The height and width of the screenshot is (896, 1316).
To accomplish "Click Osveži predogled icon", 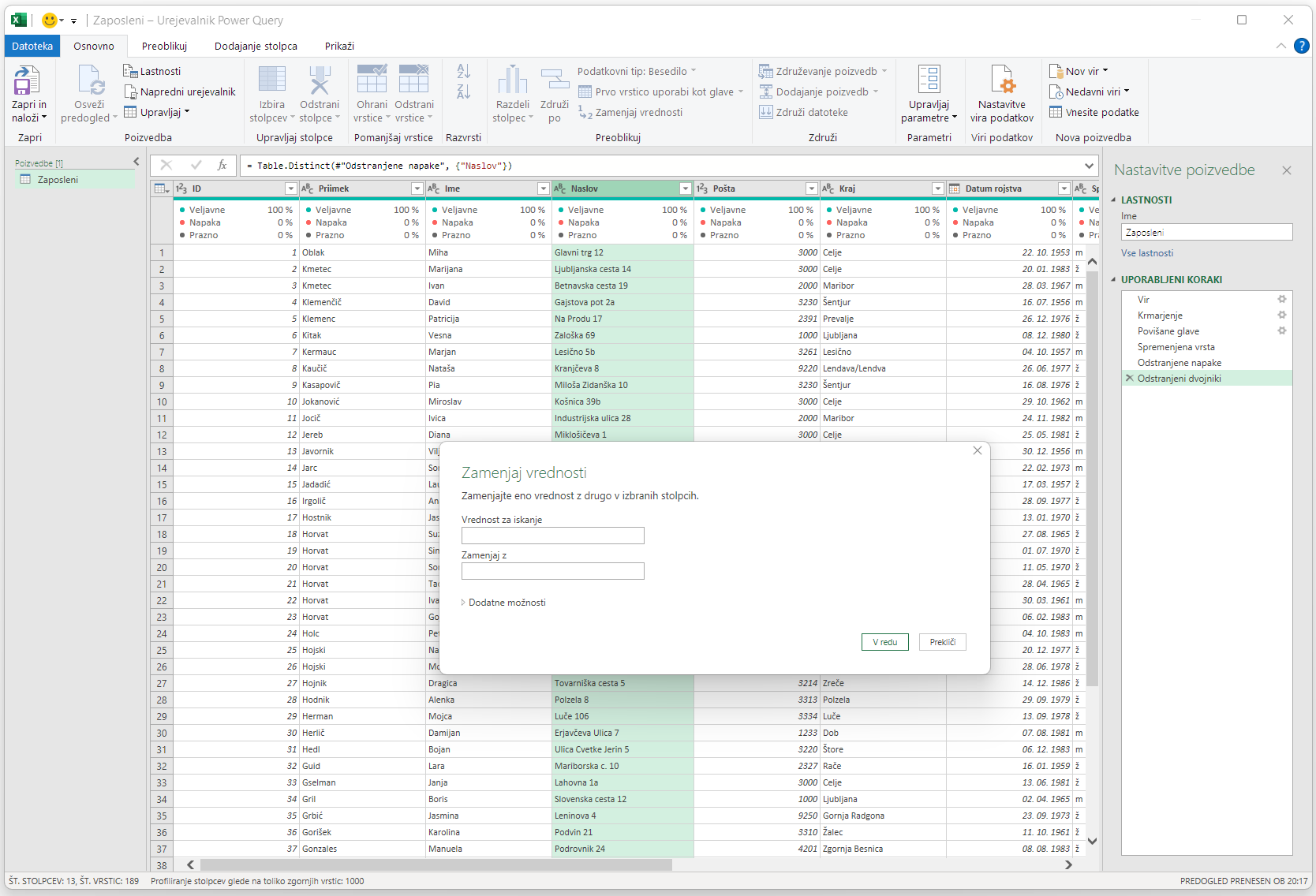I will pos(90,80).
